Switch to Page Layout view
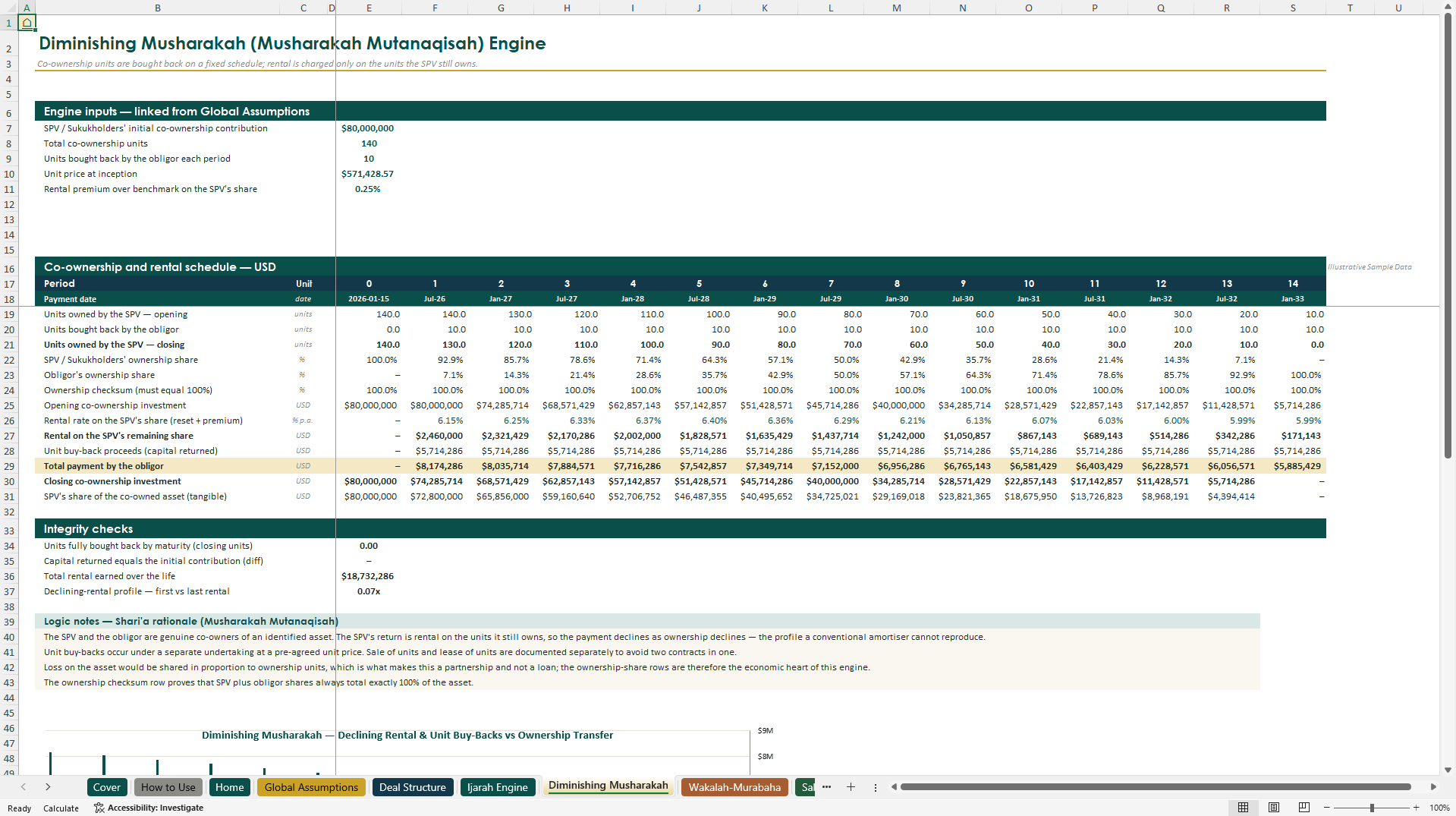The height and width of the screenshot is (816, 1456). coord(1273,808)
